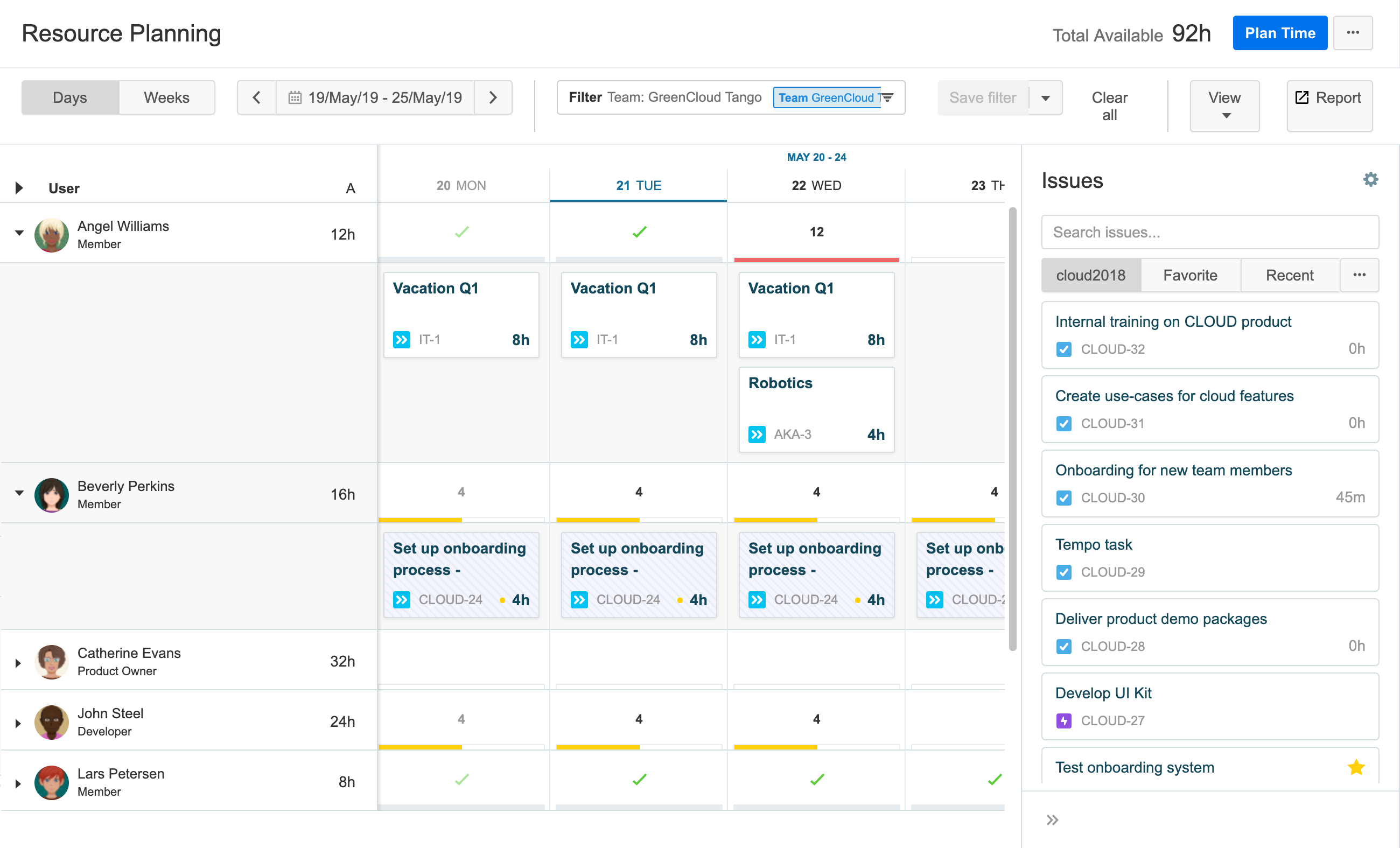Click the Plan Time button
This screenshot has width=1400, height=848.
(x=1279, y=33)
